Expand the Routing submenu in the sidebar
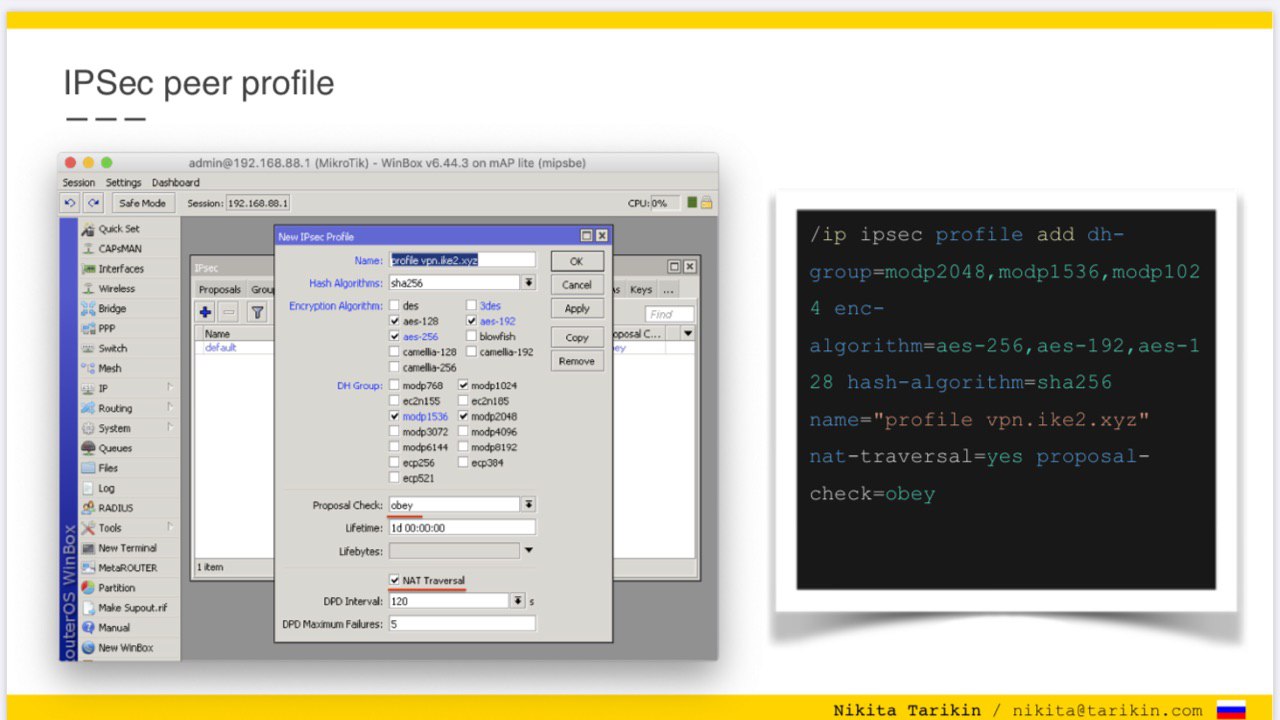Screen dimensions: 1280x720 point(170,408)
